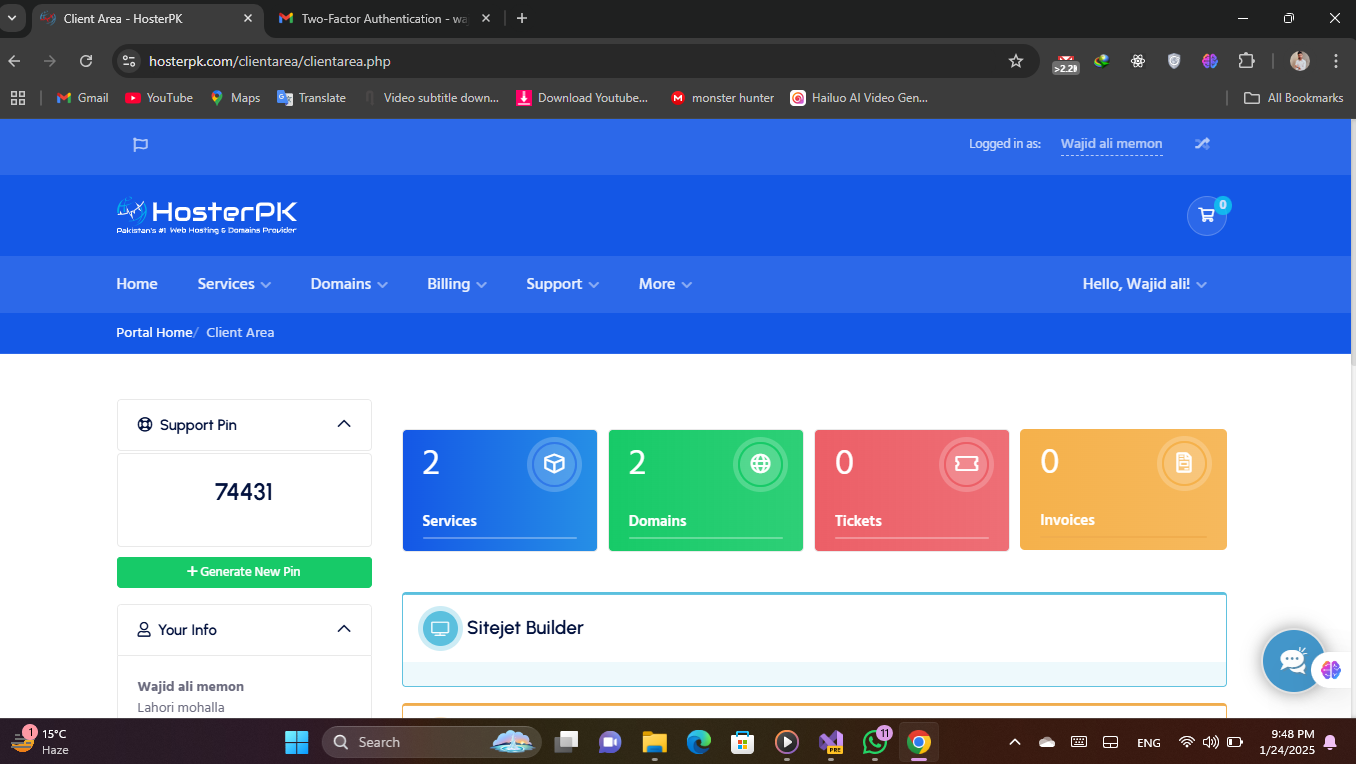Click the Tickets card icon
Screen dimensions: 1356x764
coord(966,464)
